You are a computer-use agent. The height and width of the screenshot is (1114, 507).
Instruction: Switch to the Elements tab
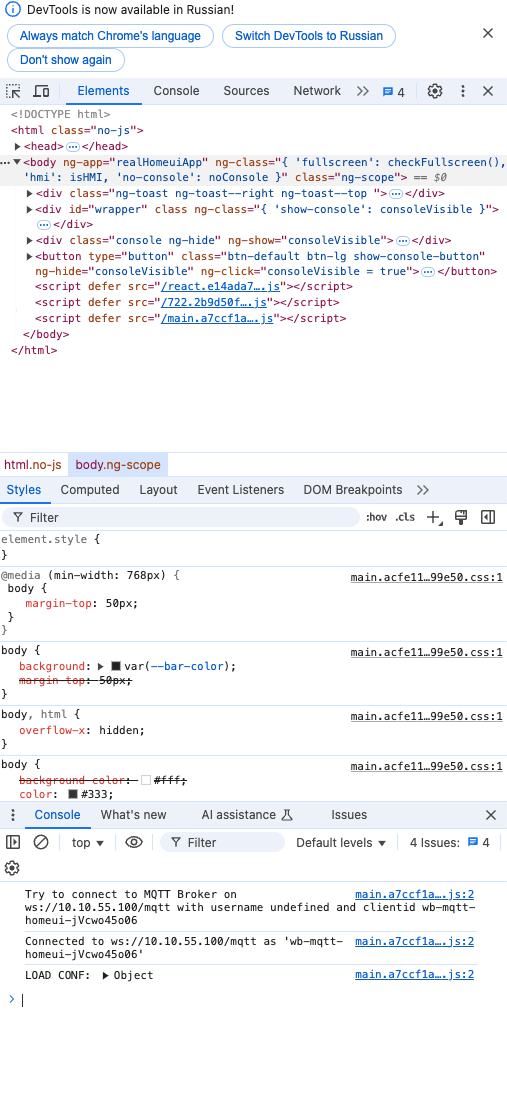(104, 91)
